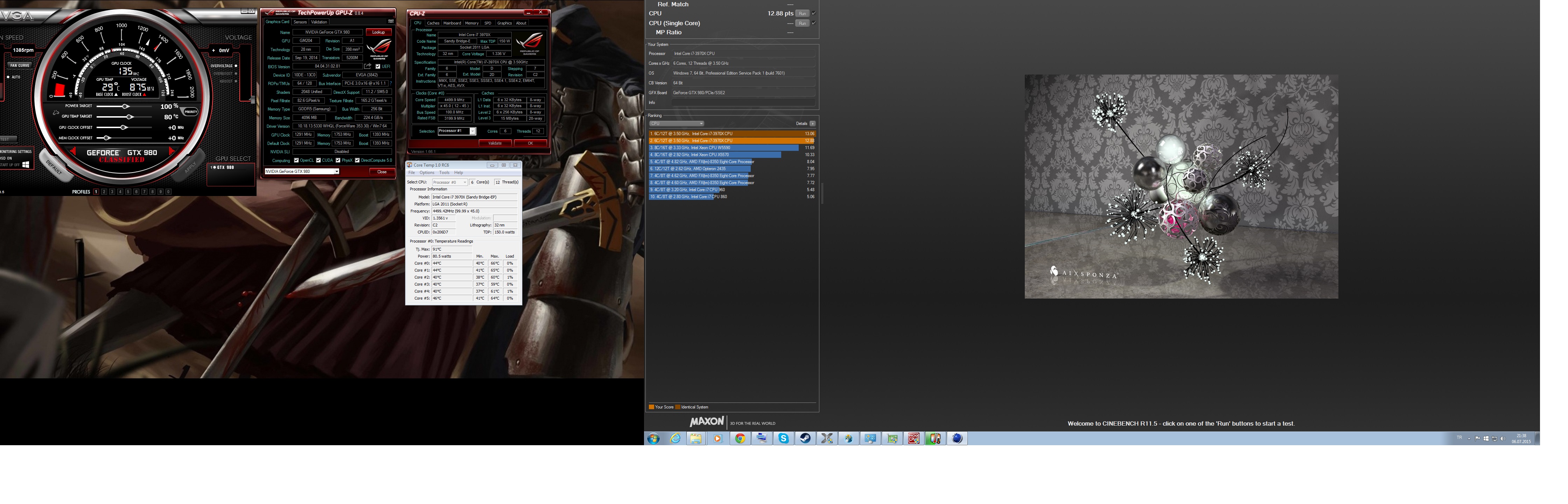Screen dimensions: 1568x504
Task: Toggle the CPU (Single Core) test checkbox
Action: pos(814,23)
